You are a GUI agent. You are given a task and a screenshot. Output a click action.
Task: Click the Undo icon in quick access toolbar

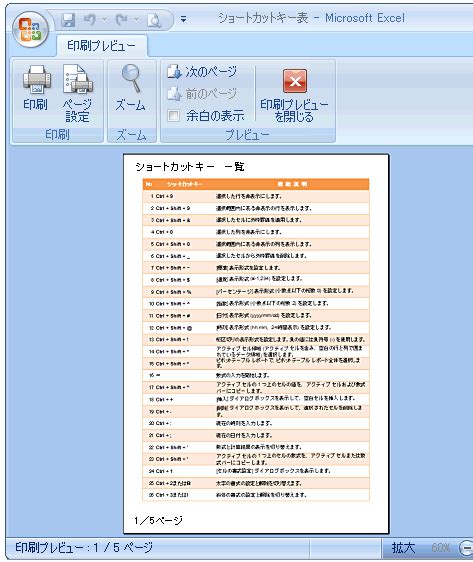90,20
